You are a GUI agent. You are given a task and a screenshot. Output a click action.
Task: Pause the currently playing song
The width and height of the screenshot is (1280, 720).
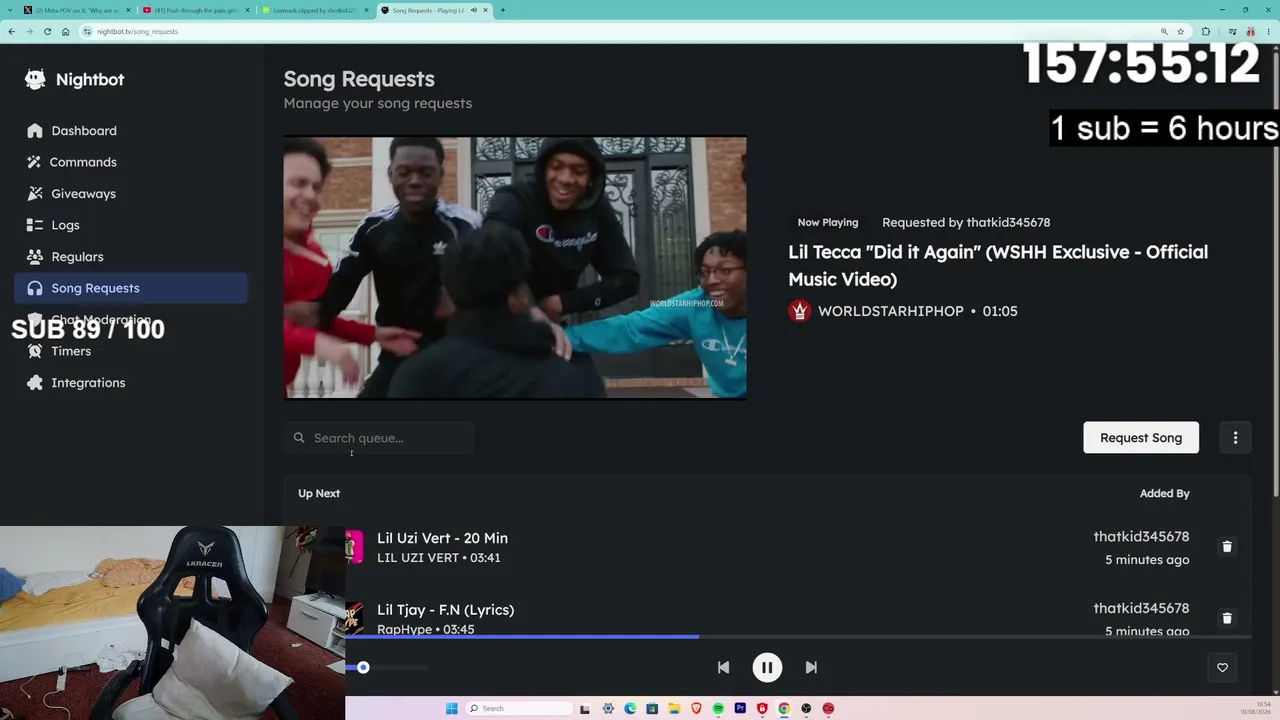pos(767,667)
